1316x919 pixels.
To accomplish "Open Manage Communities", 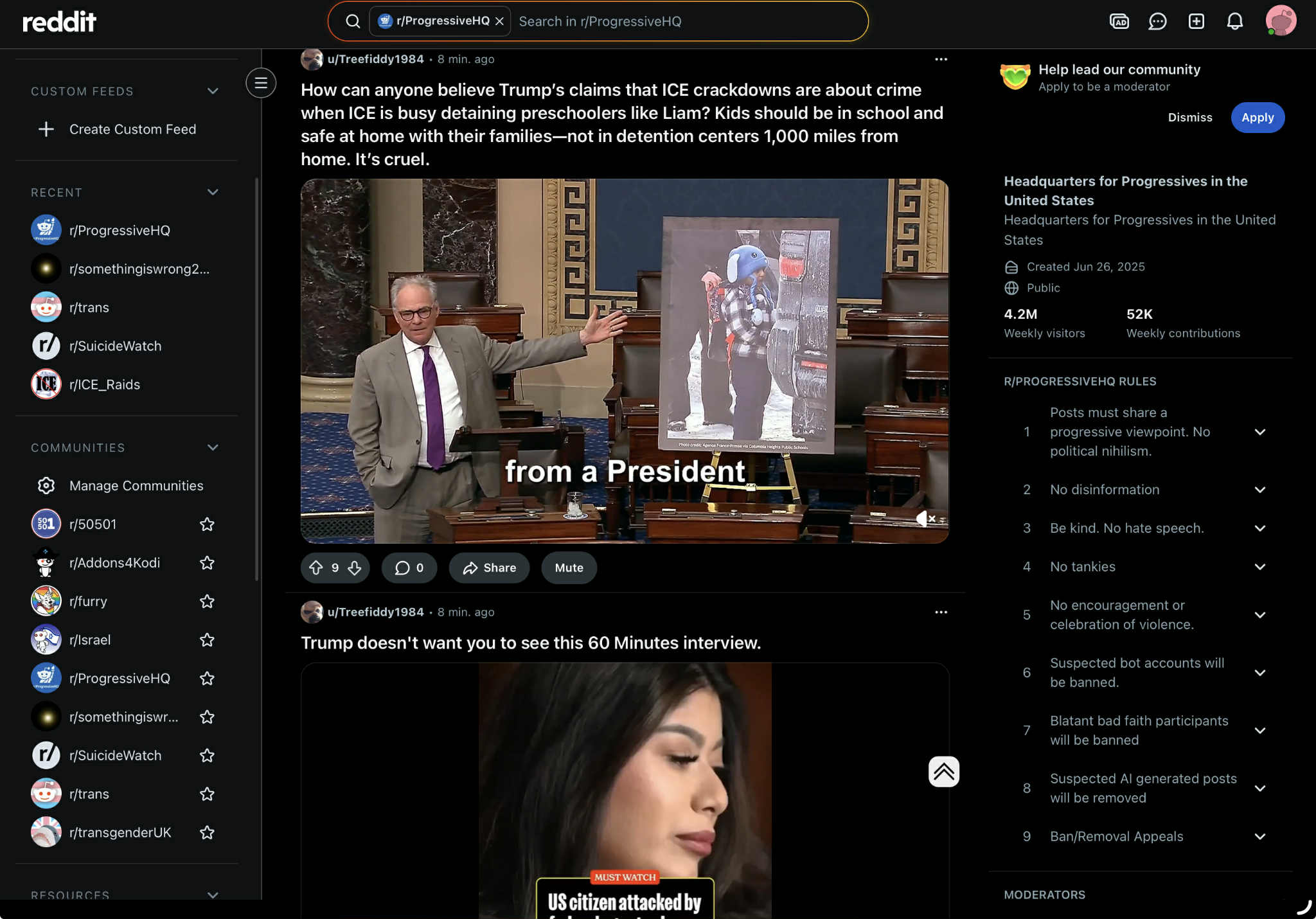I will 136,486.
